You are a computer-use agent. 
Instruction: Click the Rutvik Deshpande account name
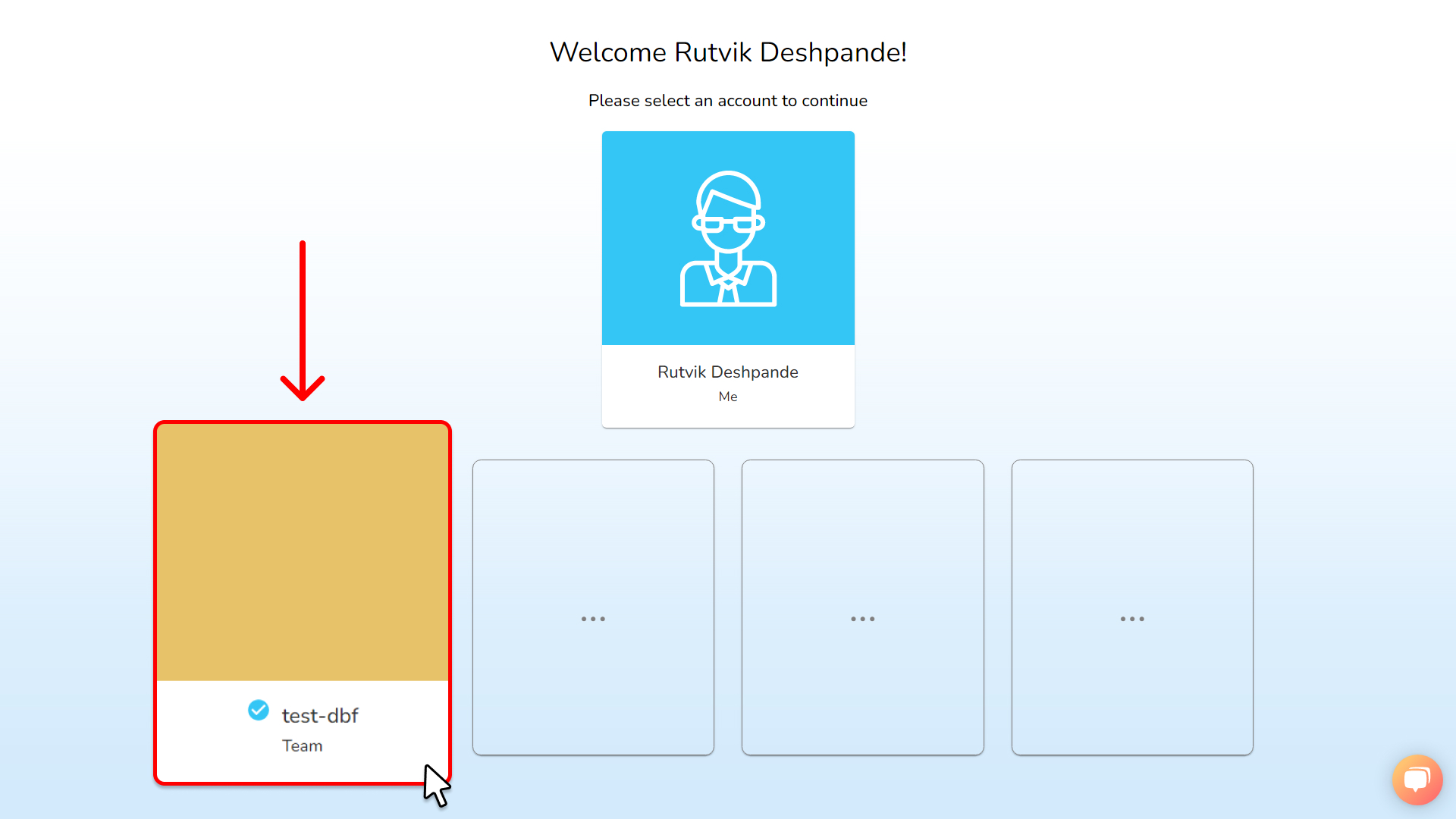coord(728,372)
